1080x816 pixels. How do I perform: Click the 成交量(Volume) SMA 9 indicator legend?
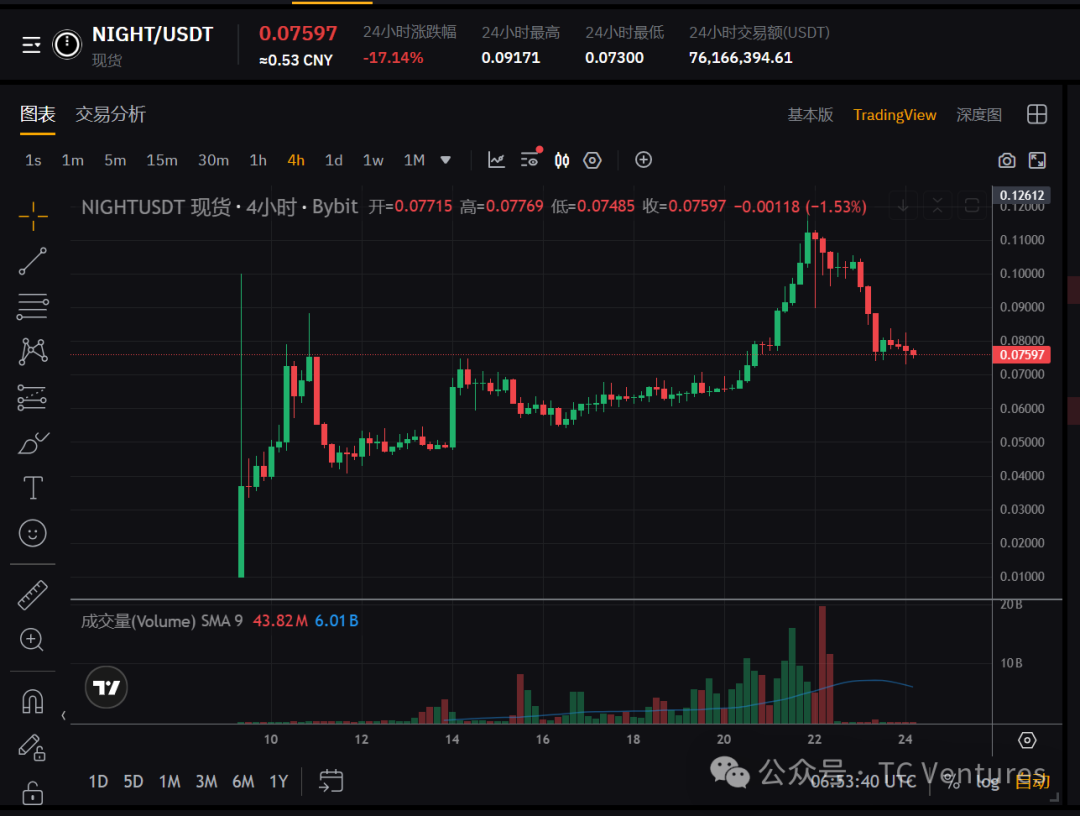coord(162,621)
